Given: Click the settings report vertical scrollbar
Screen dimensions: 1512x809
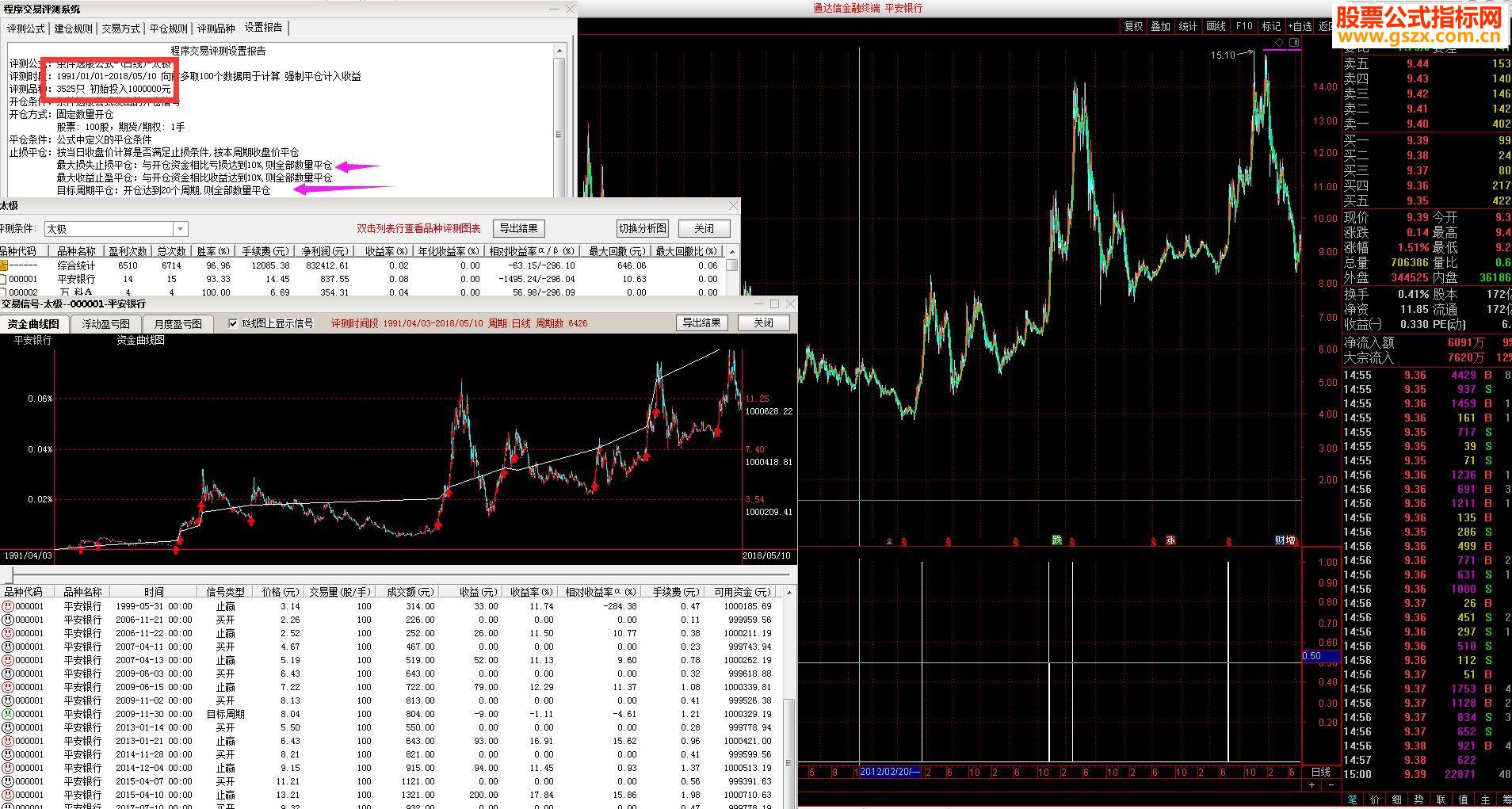Looking at the screenshot, I should click(559, 120).
